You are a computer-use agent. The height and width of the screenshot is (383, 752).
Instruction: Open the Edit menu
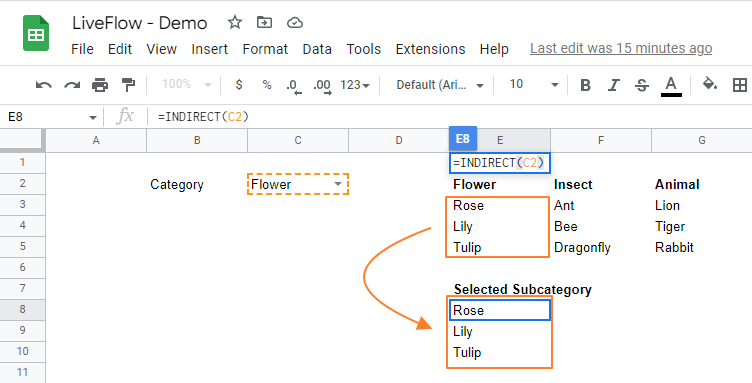coord(120,49)
